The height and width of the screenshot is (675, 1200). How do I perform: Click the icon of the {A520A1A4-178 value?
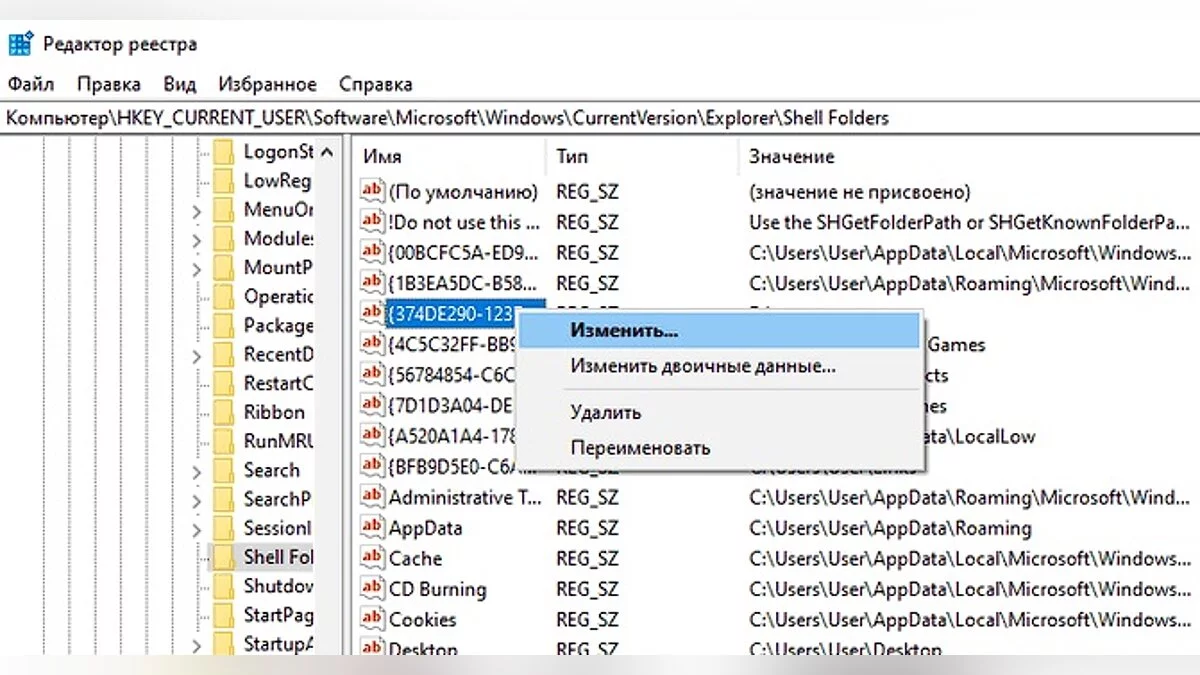373,436
